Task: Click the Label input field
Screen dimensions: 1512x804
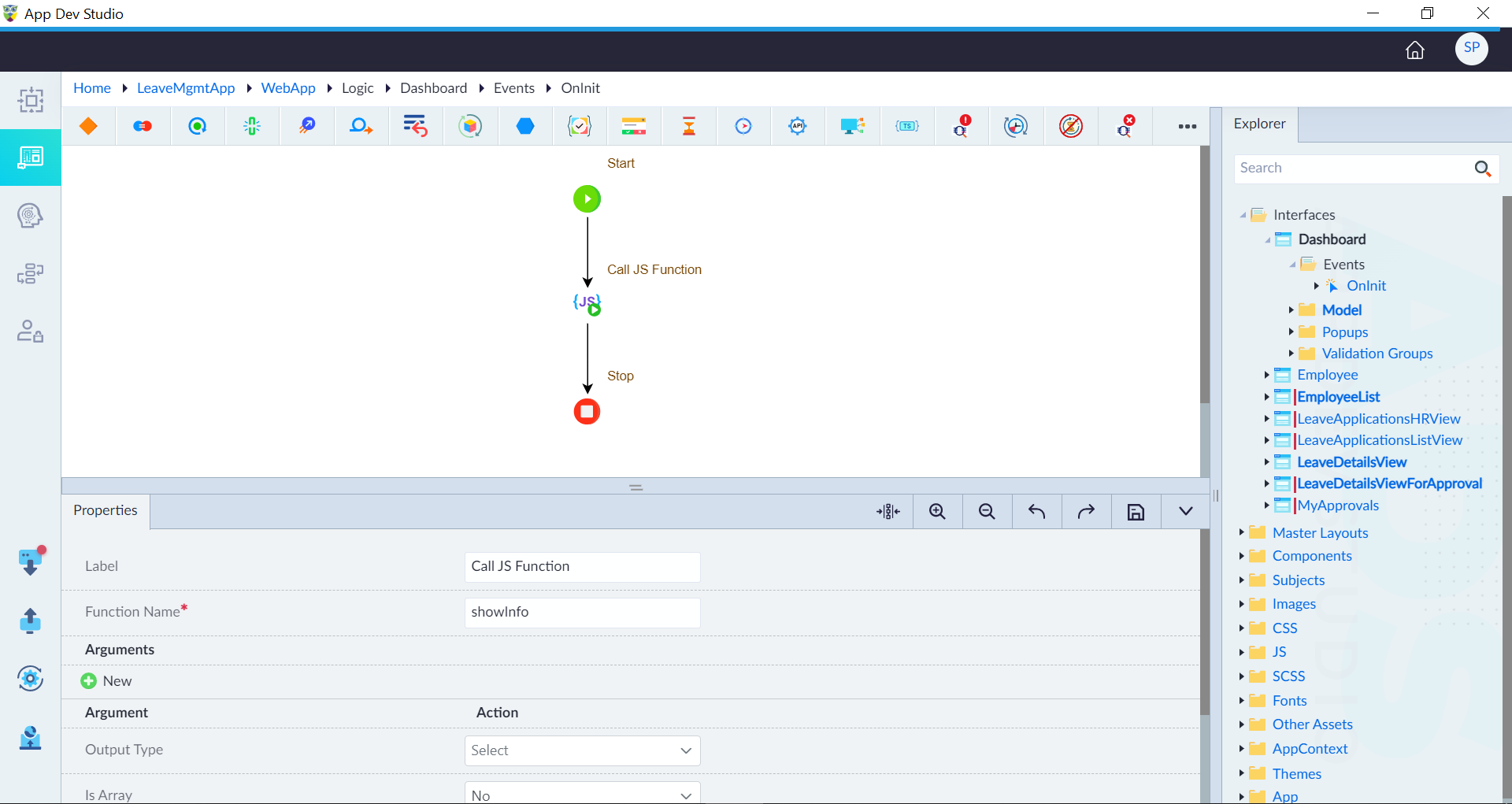Action: tap(582, 567)
